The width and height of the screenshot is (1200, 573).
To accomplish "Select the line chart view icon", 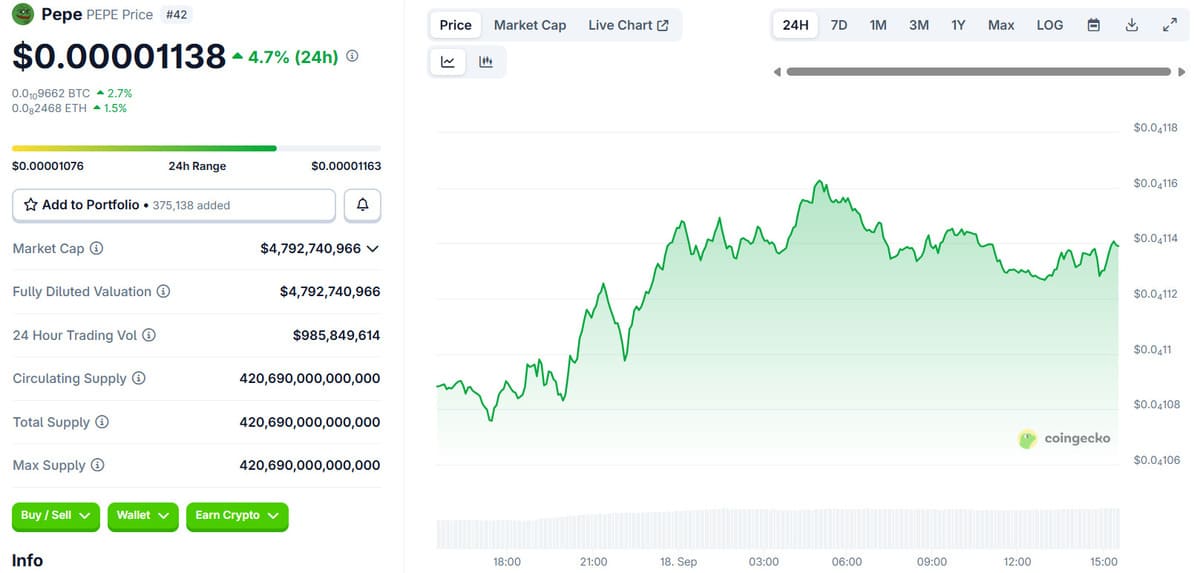I will [448, 62].
